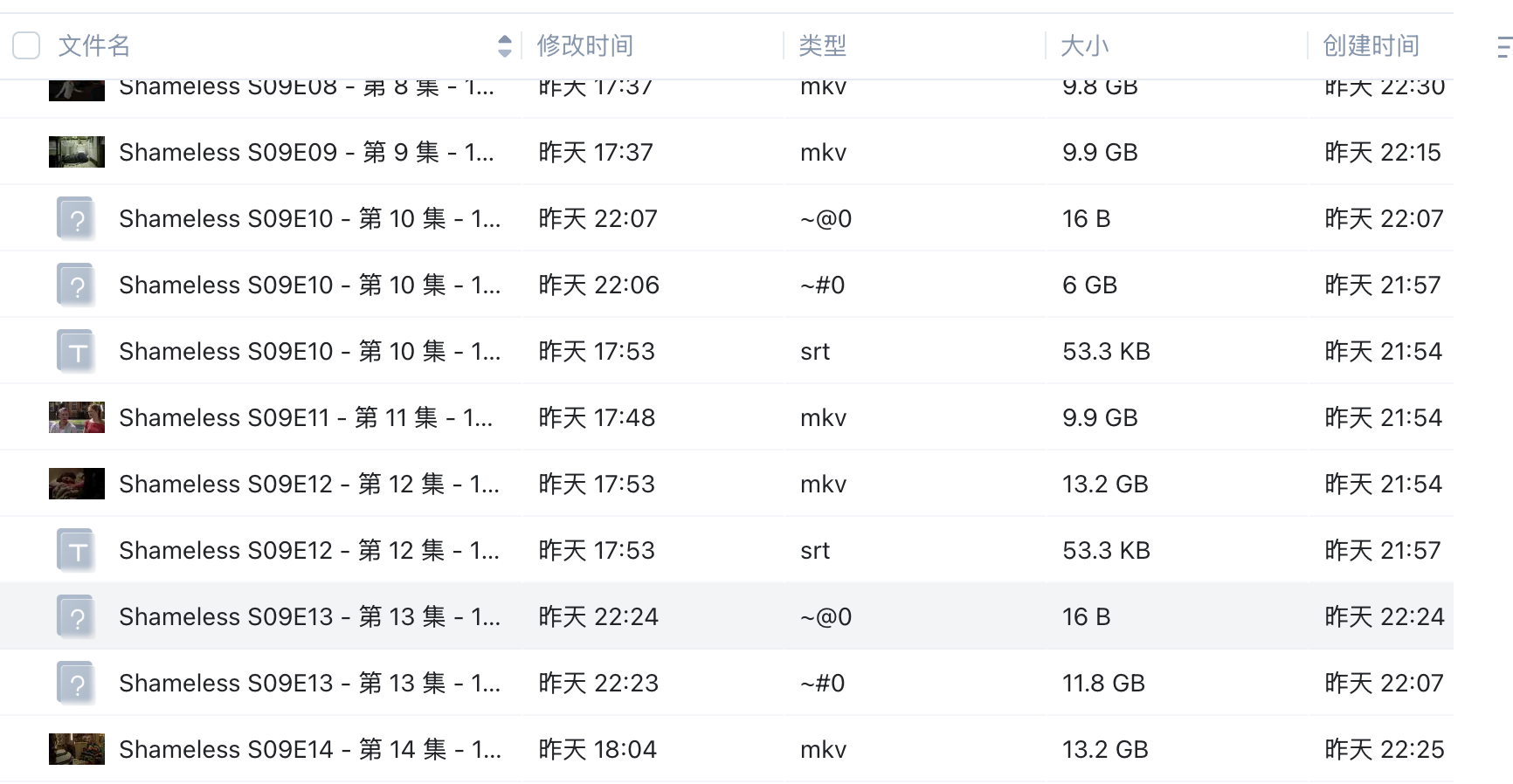Sort by 大小 column header
The image size is (1513, 784).
pos(1084,45)
